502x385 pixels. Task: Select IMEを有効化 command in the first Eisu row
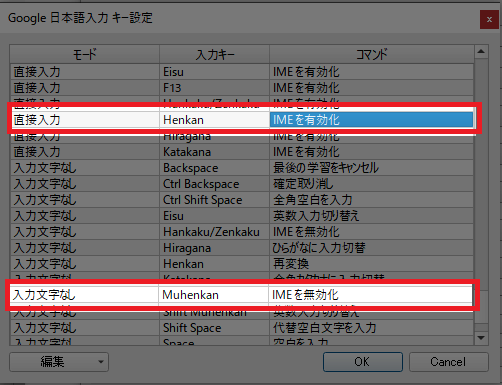(371, 72)
